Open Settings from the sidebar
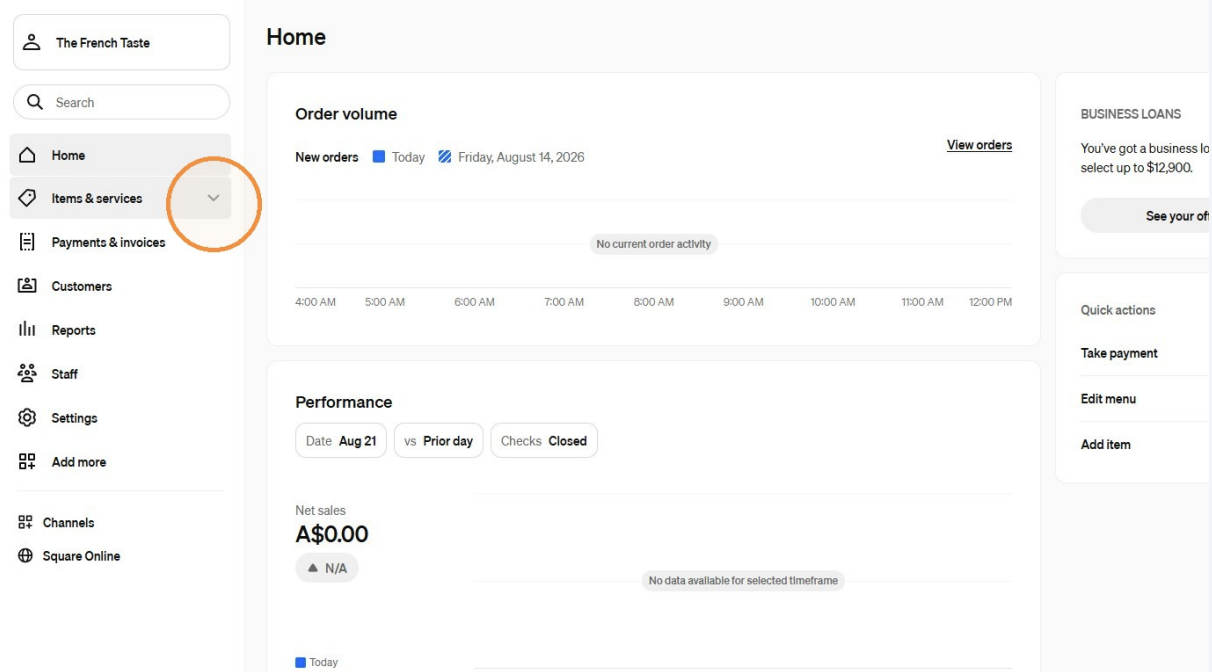The height and width of the screenshot is (672, 1212). (120, 418)
